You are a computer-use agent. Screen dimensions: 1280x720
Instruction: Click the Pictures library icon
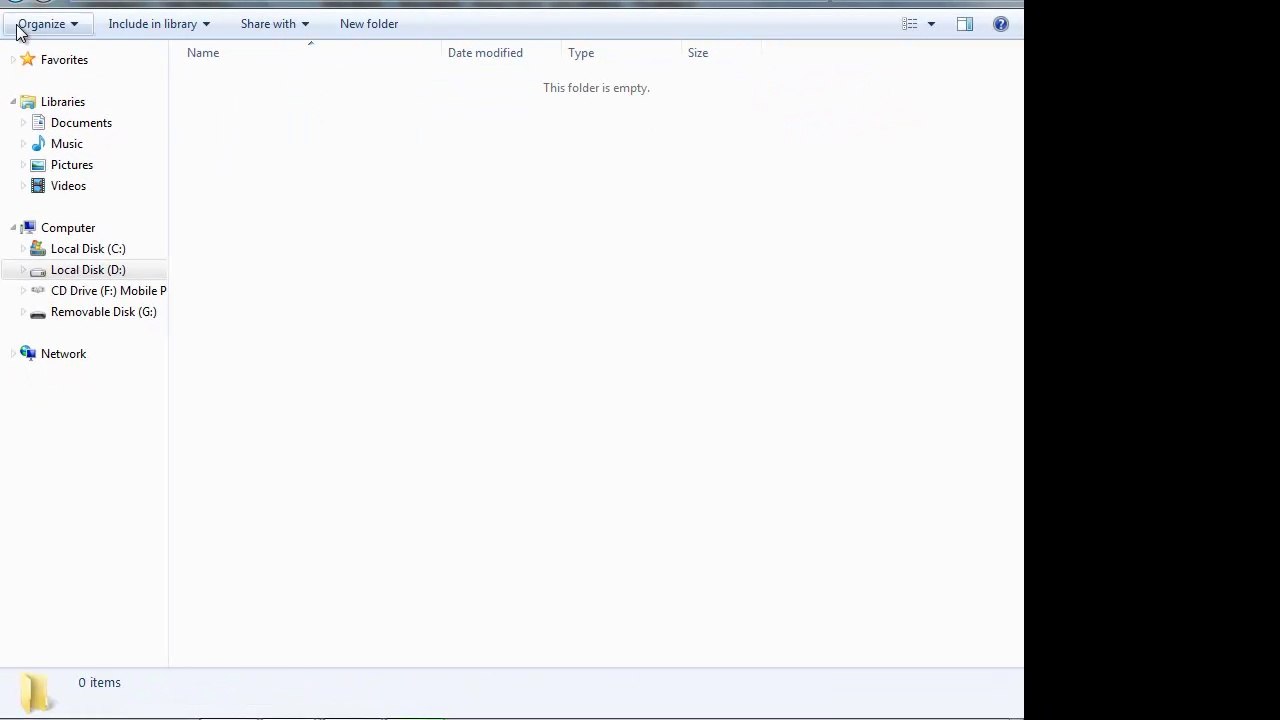(38, 165)
